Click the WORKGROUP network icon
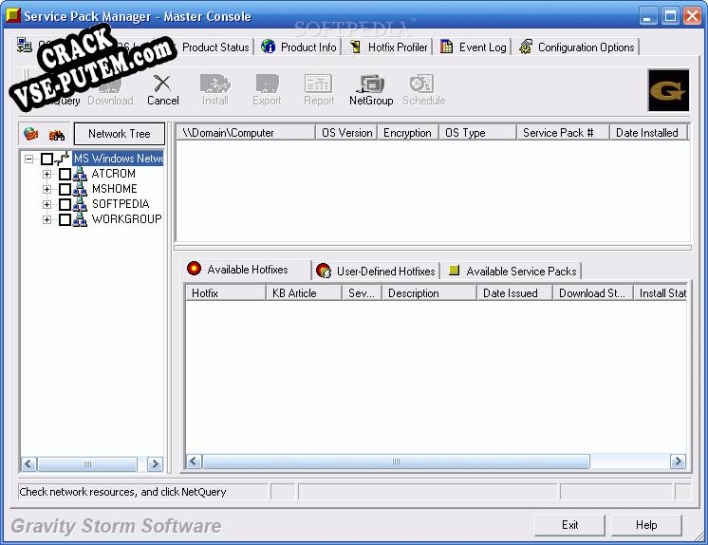 pos(80,219)
